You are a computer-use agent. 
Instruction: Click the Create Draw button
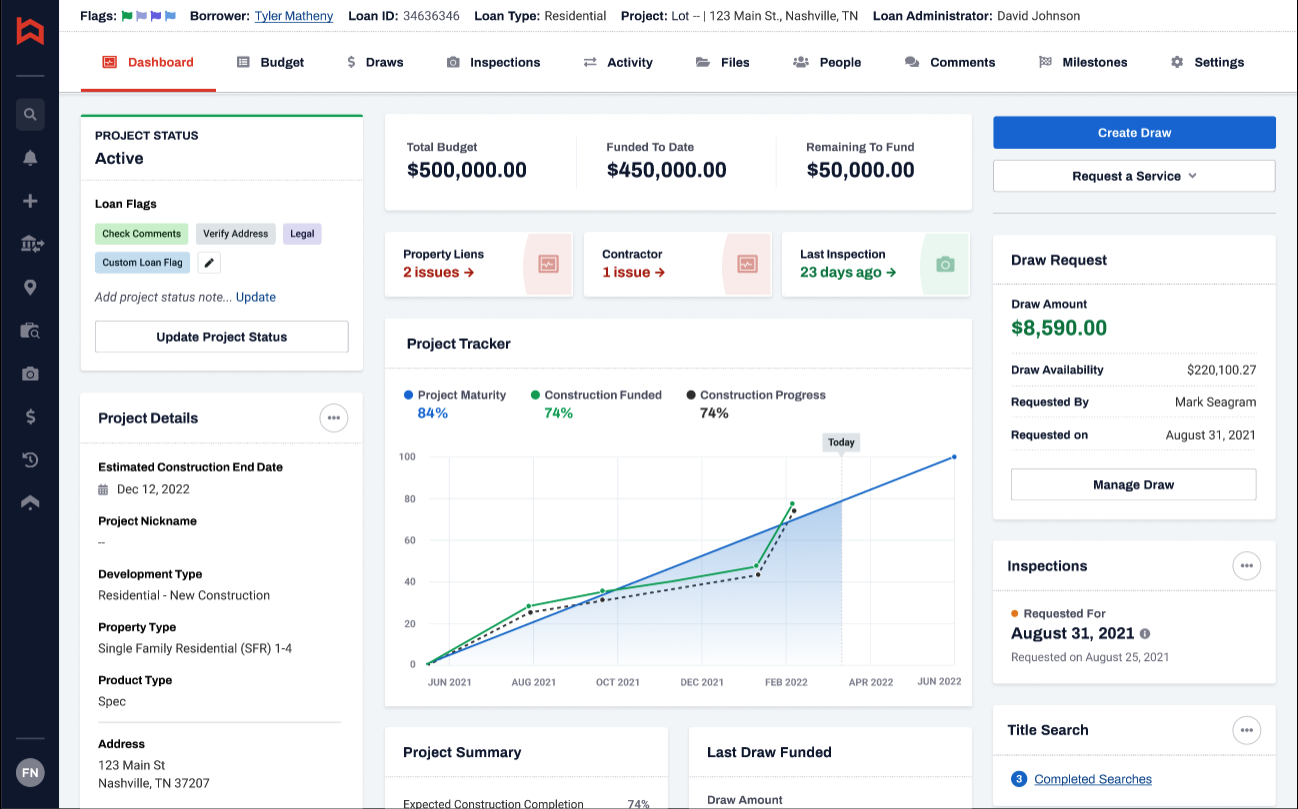[x=1133, y=132]
